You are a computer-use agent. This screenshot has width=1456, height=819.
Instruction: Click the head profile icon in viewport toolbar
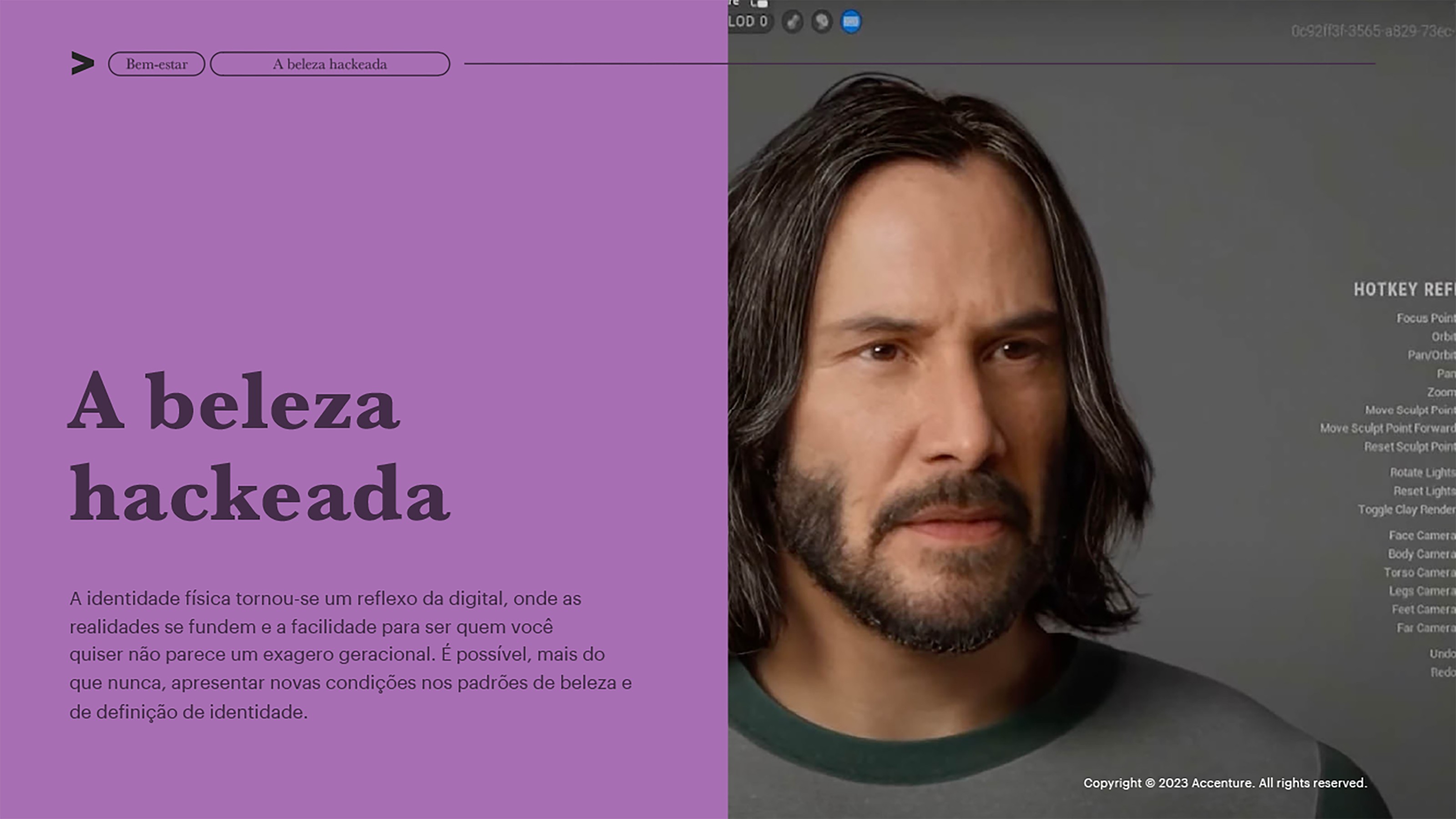pos(822,22)
